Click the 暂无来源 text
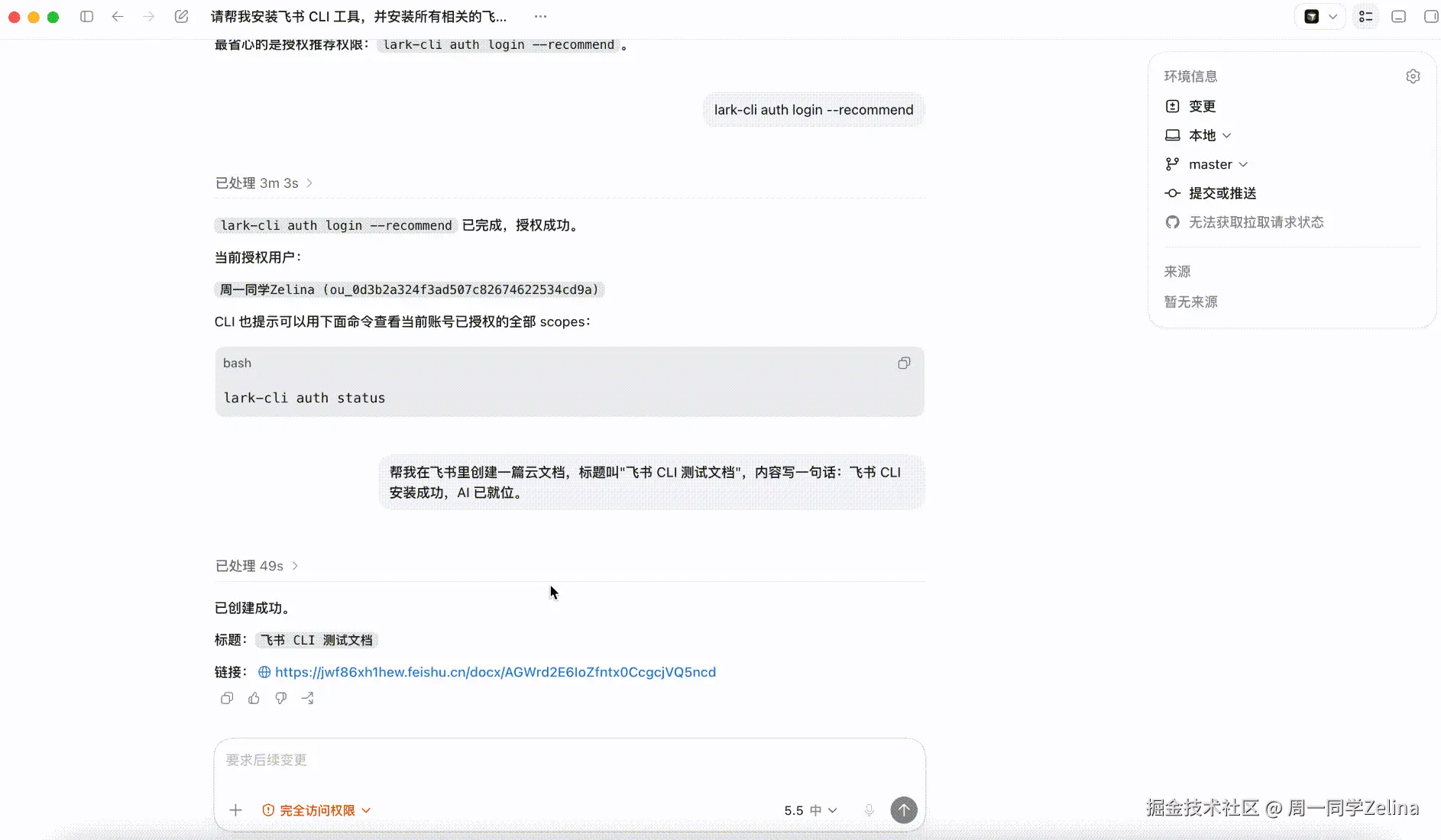This screenshot has width=1441, height=840. tap(1191, 302)
